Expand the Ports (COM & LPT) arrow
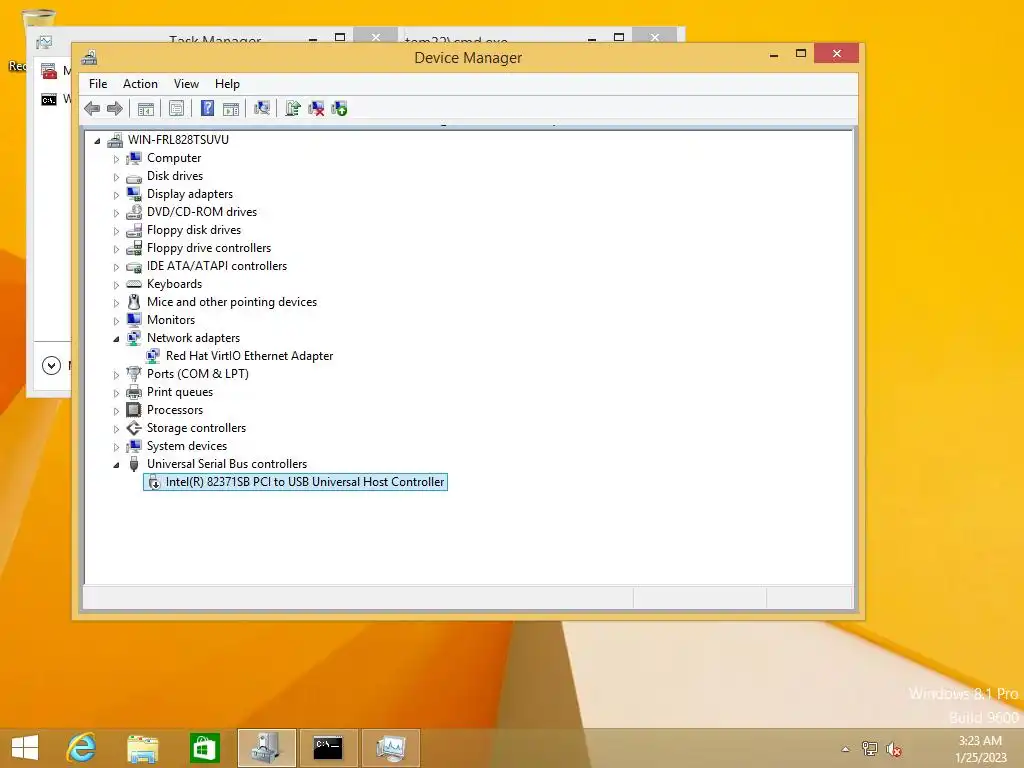This screenshot has width=1024, height=768. tap(116, 375)
